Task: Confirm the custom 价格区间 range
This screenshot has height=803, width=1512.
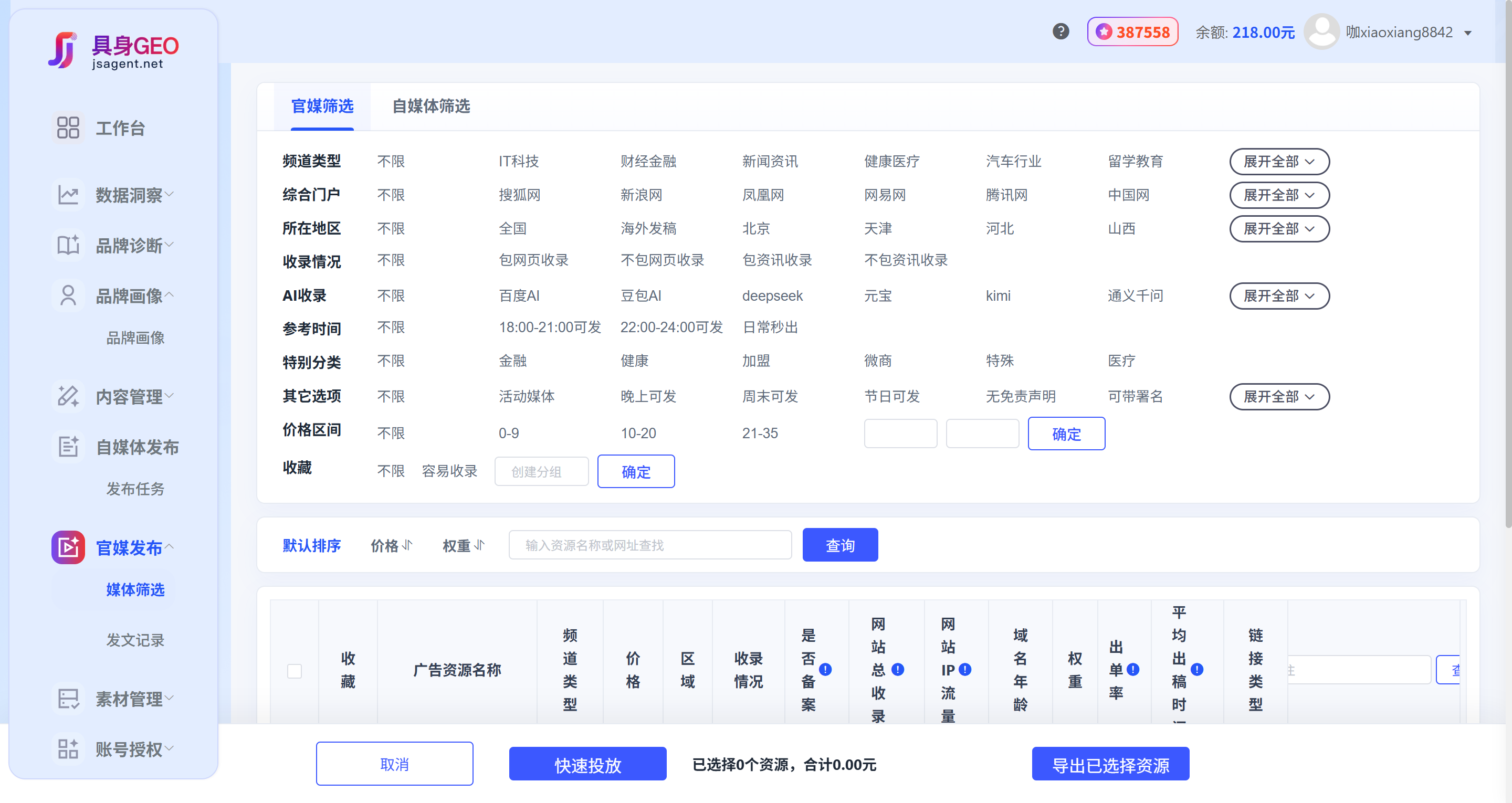Action: 1066,434
